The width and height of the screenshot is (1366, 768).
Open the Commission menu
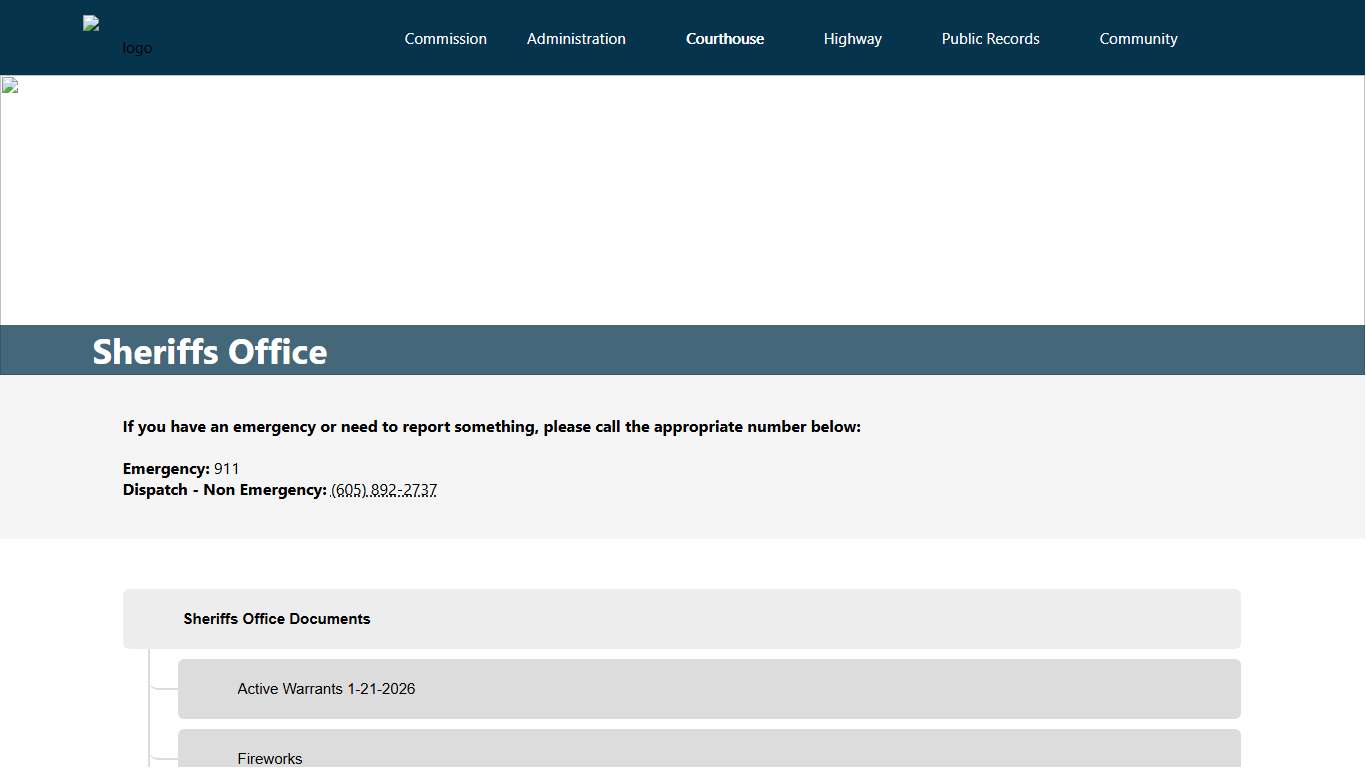[445, 39]
